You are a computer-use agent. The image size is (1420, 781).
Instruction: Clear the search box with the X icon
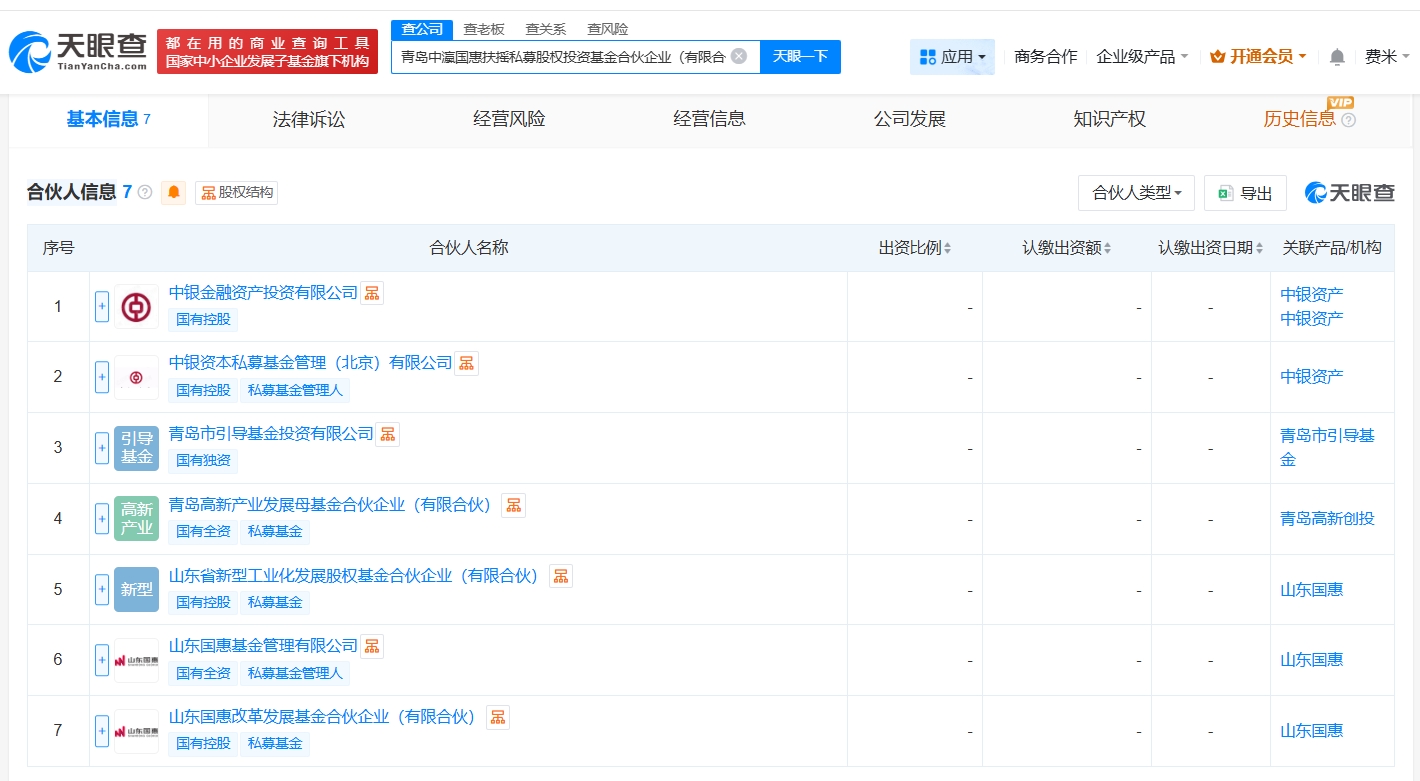739,56
